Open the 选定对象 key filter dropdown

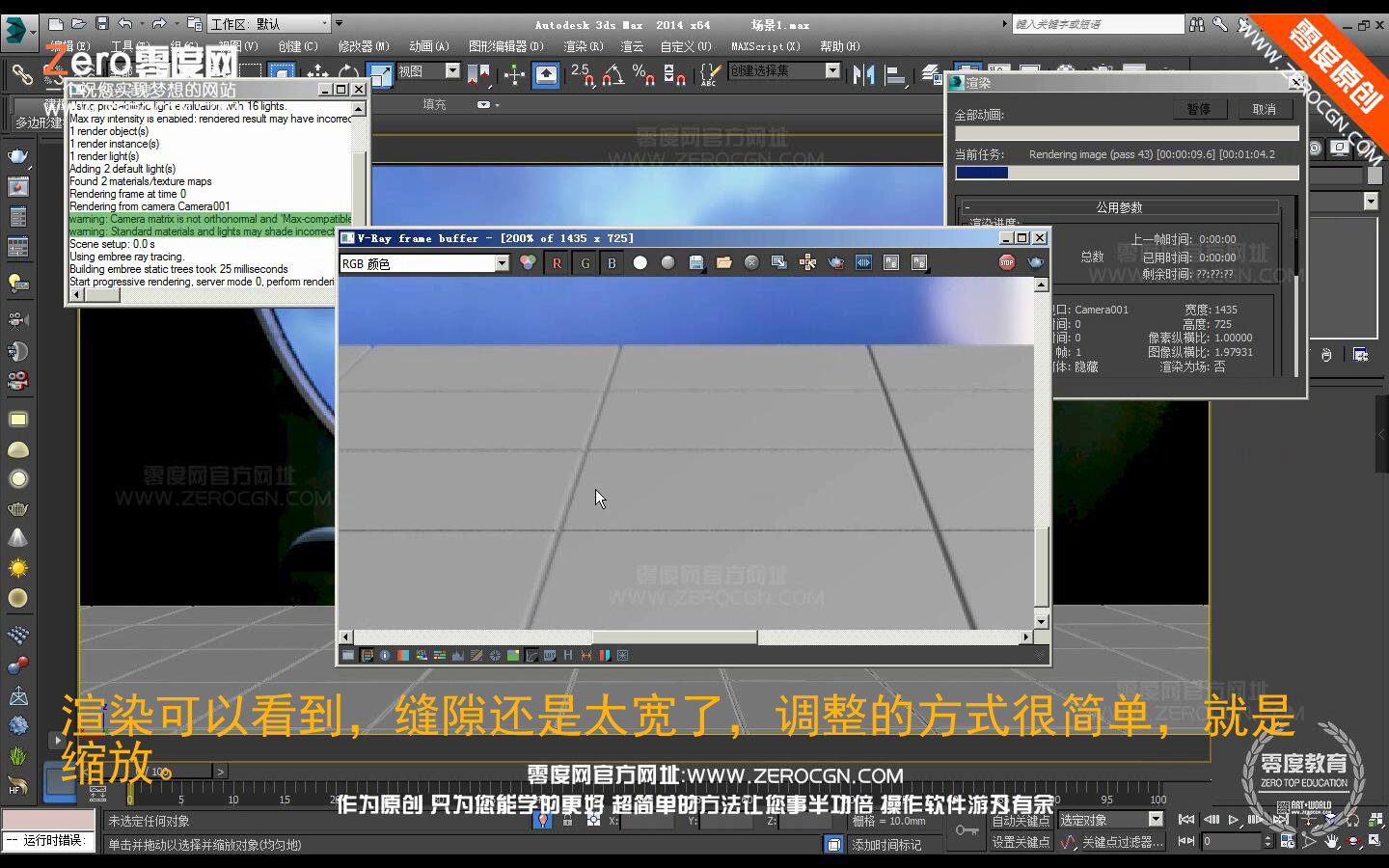click(x=1156, y=820)
